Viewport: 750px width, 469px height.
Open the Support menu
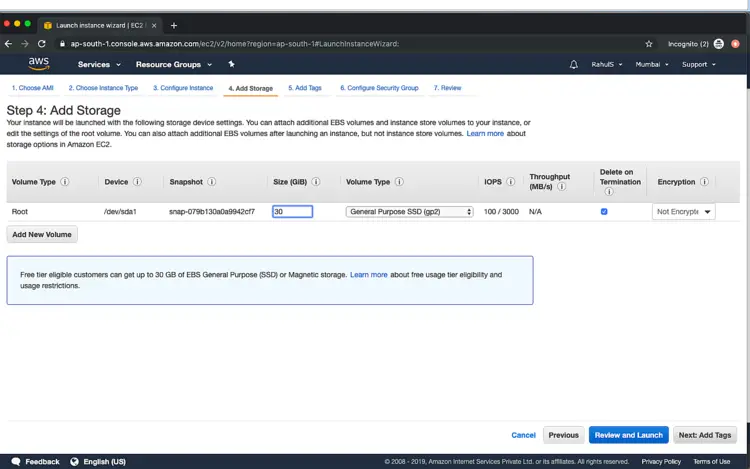click(x=698, y=65)
